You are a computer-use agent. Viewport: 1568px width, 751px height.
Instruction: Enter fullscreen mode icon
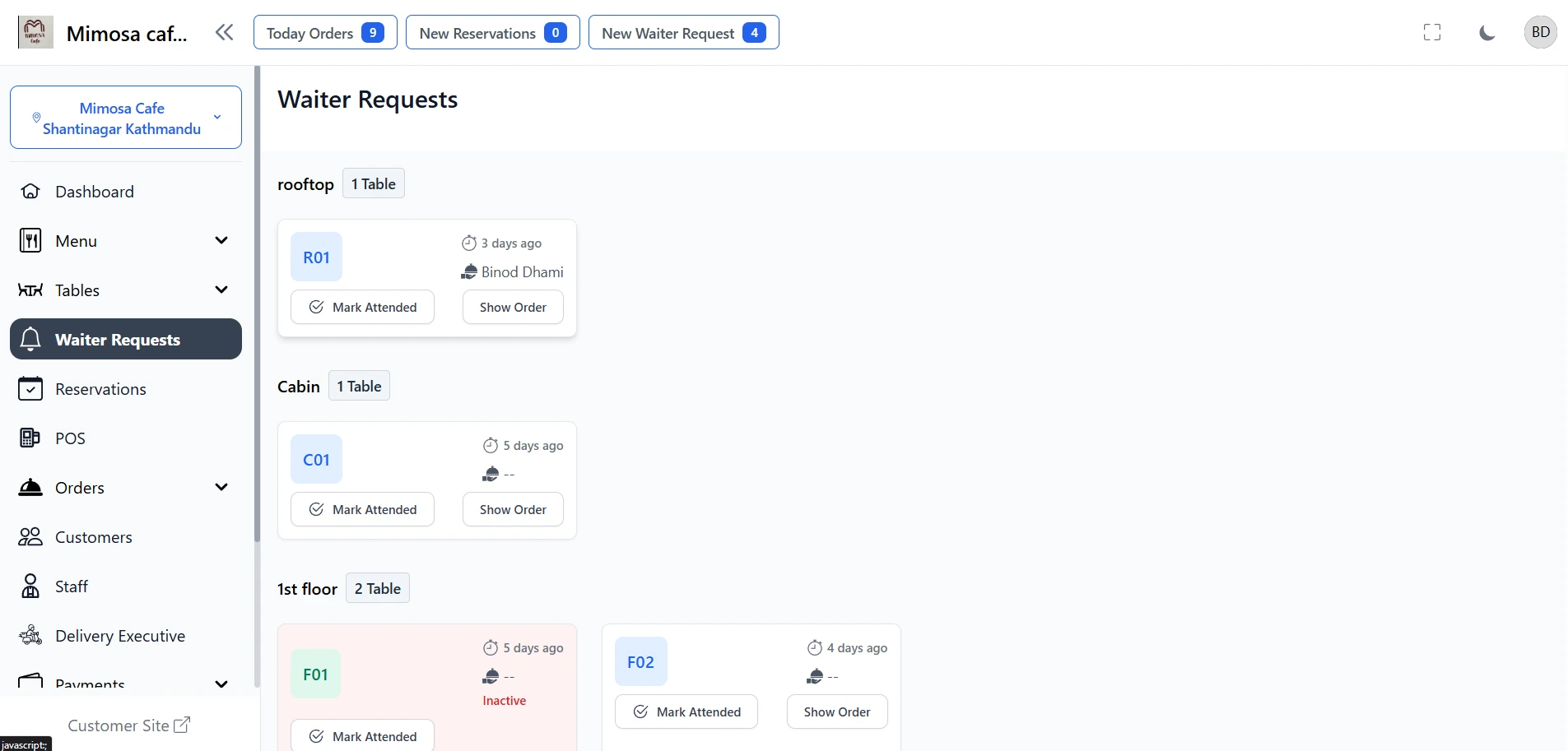pyautogui.click(x=1431, y=33)
